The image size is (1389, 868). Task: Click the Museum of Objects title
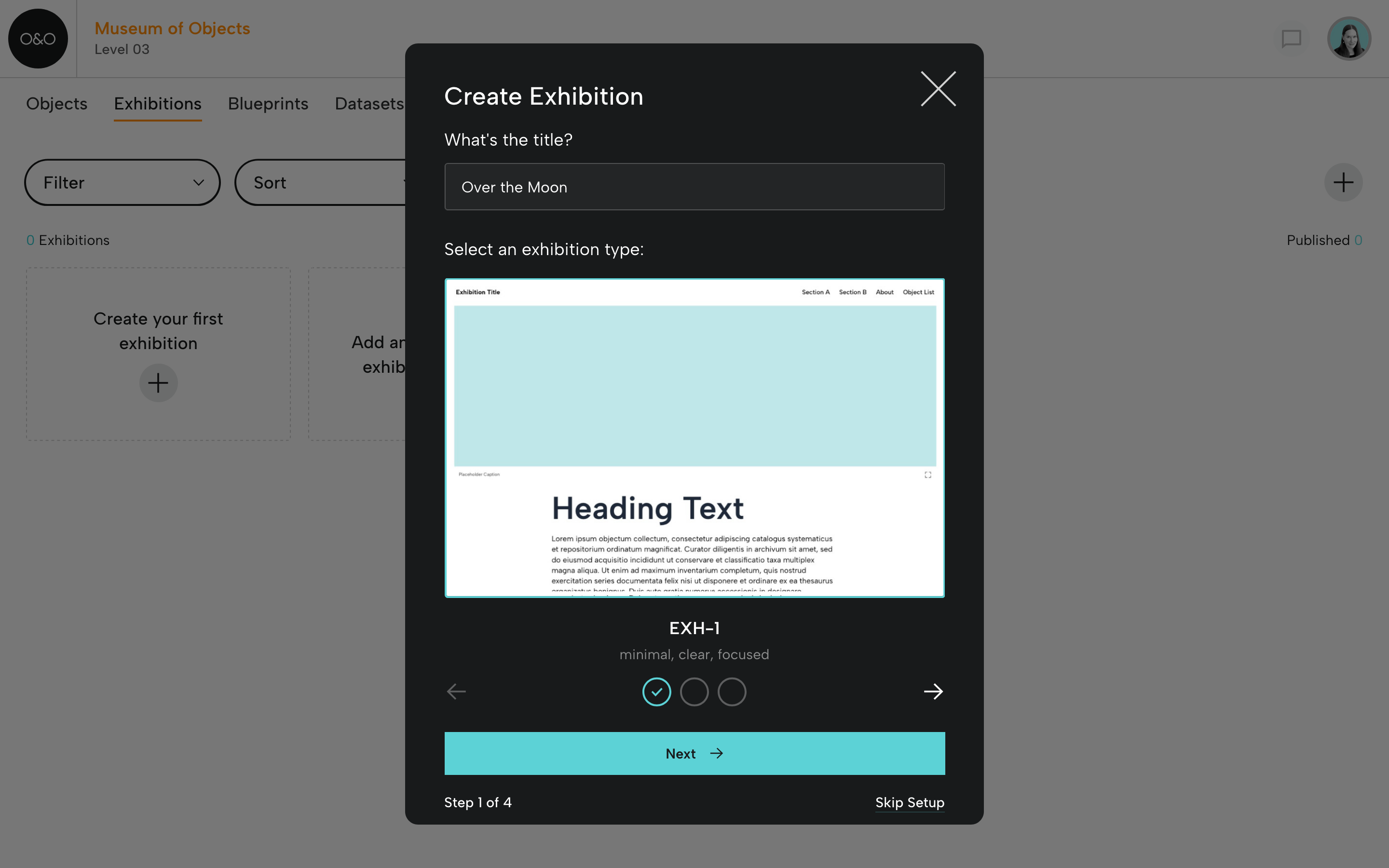click(x=172, y=28)
